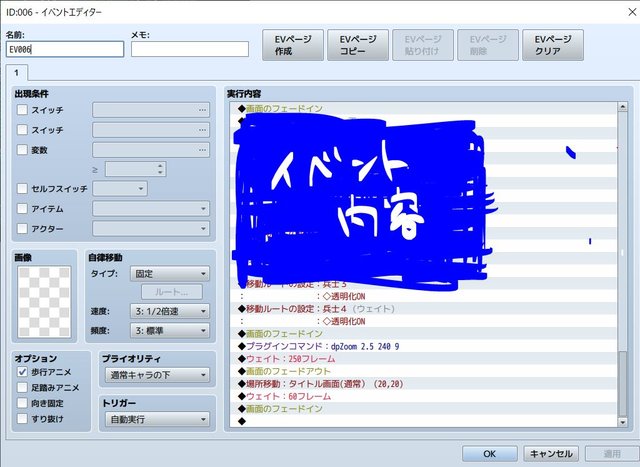Check the すり抜け option
Screen dimensions: 640x467
(22, 418)
